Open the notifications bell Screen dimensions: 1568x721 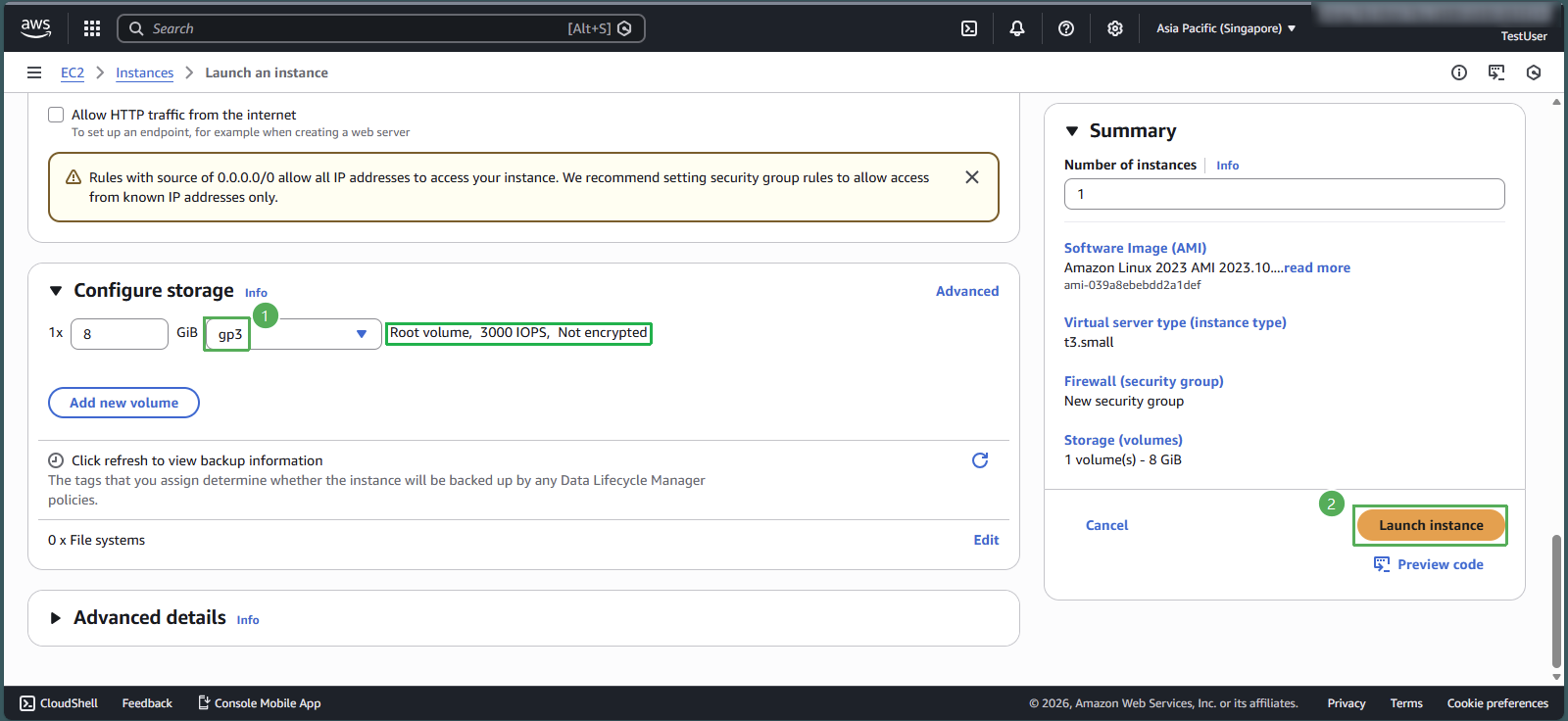1017,28
